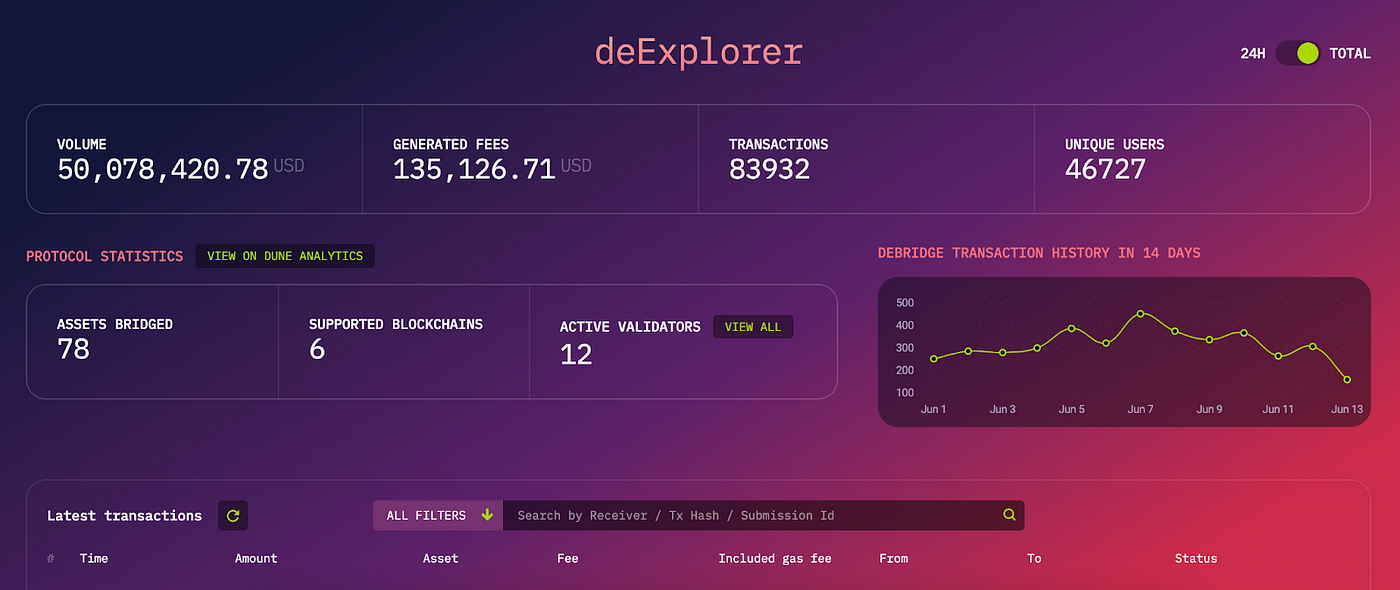Click the Asset column header
Image resolution: width=1400 pixels, height=590 pixels.
click(x=440, y=558)
